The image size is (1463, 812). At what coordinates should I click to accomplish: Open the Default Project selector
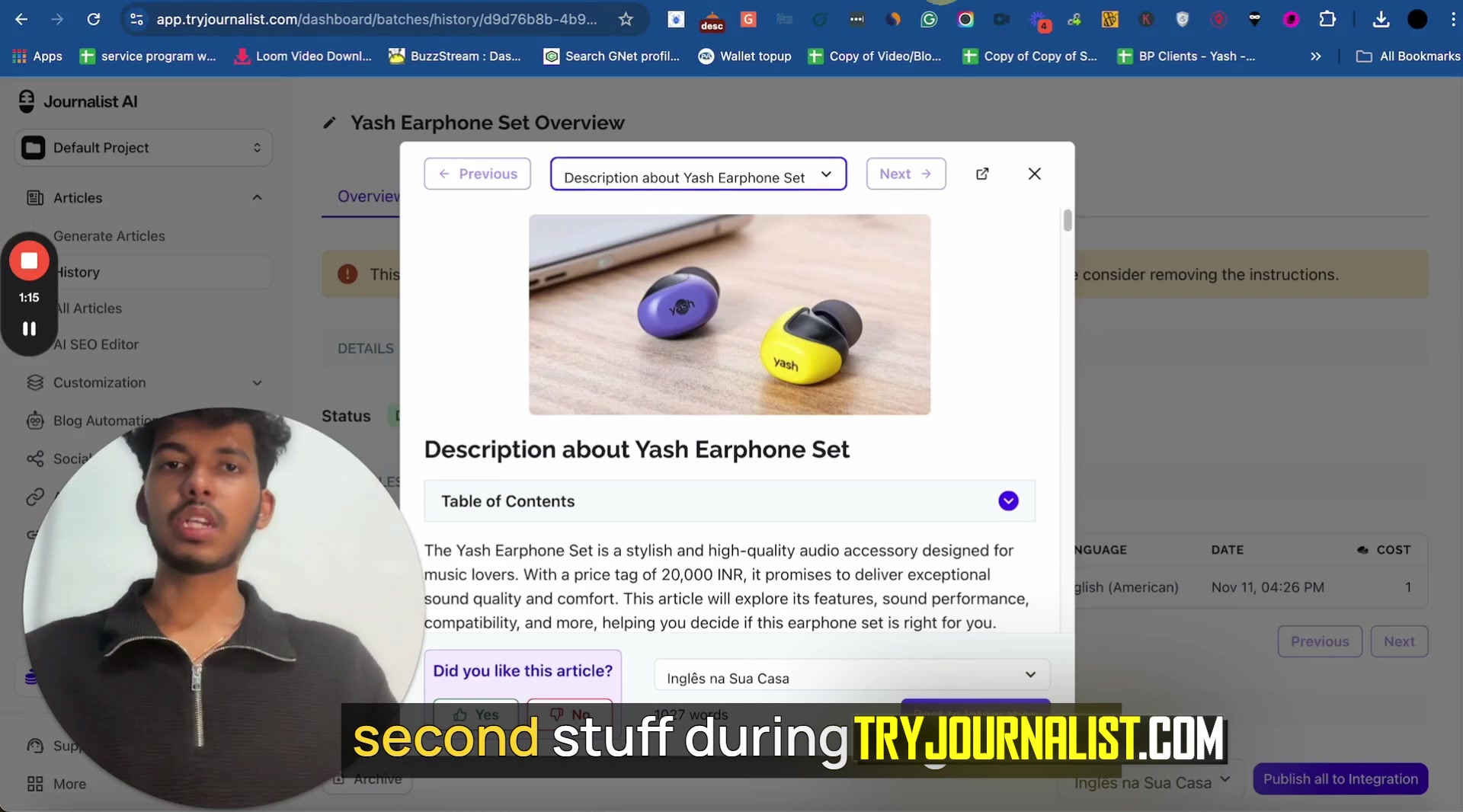coord(143,148)
